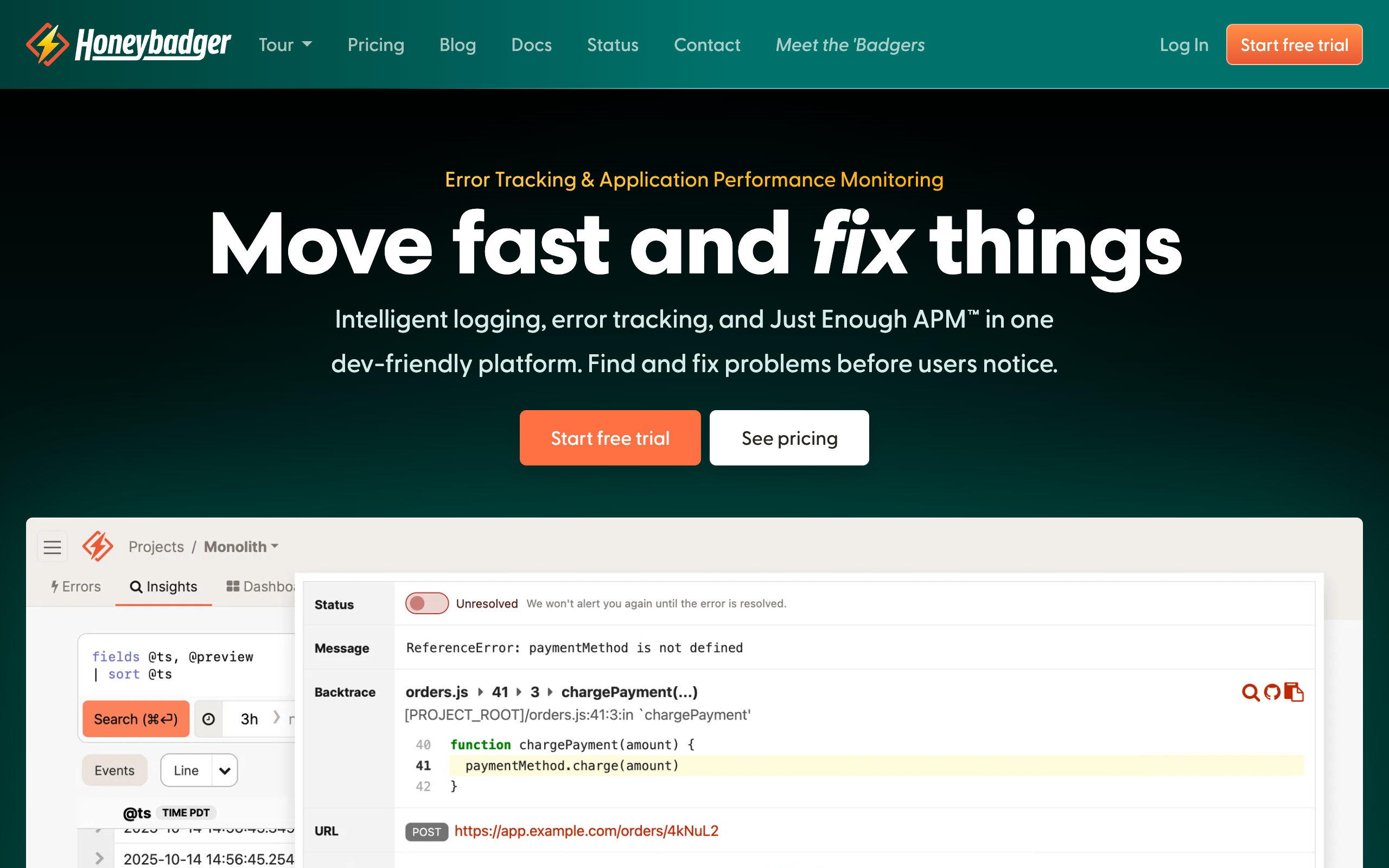Click the Errors tab lightning icon

[x=54, y=586]
